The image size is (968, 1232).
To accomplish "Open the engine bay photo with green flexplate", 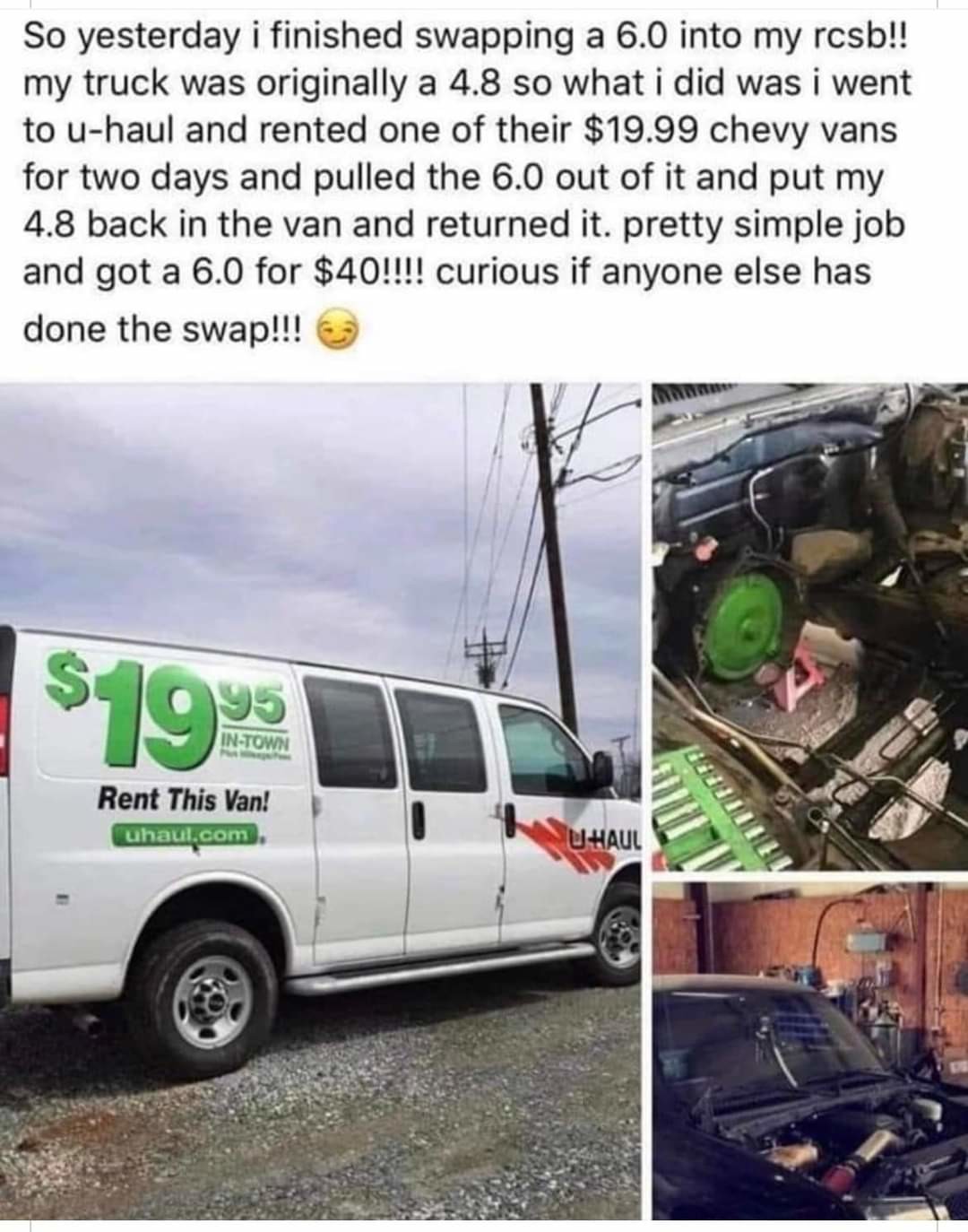I will (x=810, y=627).
